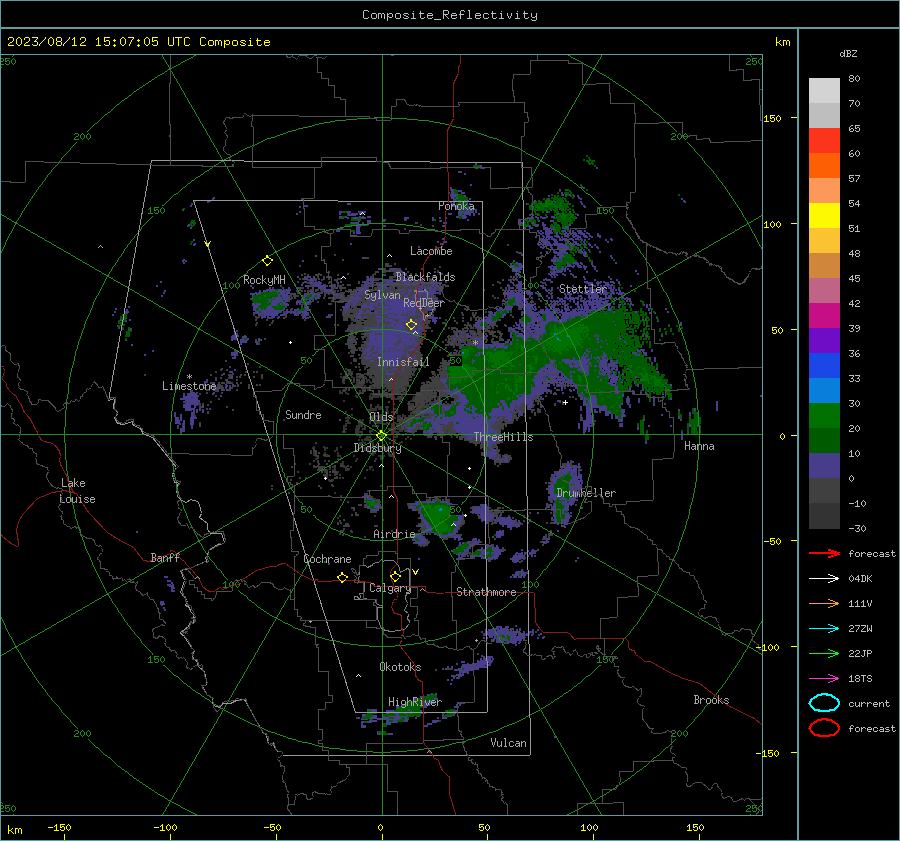Image resolution: width=900 pixels, height=841 pixels.
Task: Select the purple 36–39 dBZ swatch
Action: click(x=824, y=341)
